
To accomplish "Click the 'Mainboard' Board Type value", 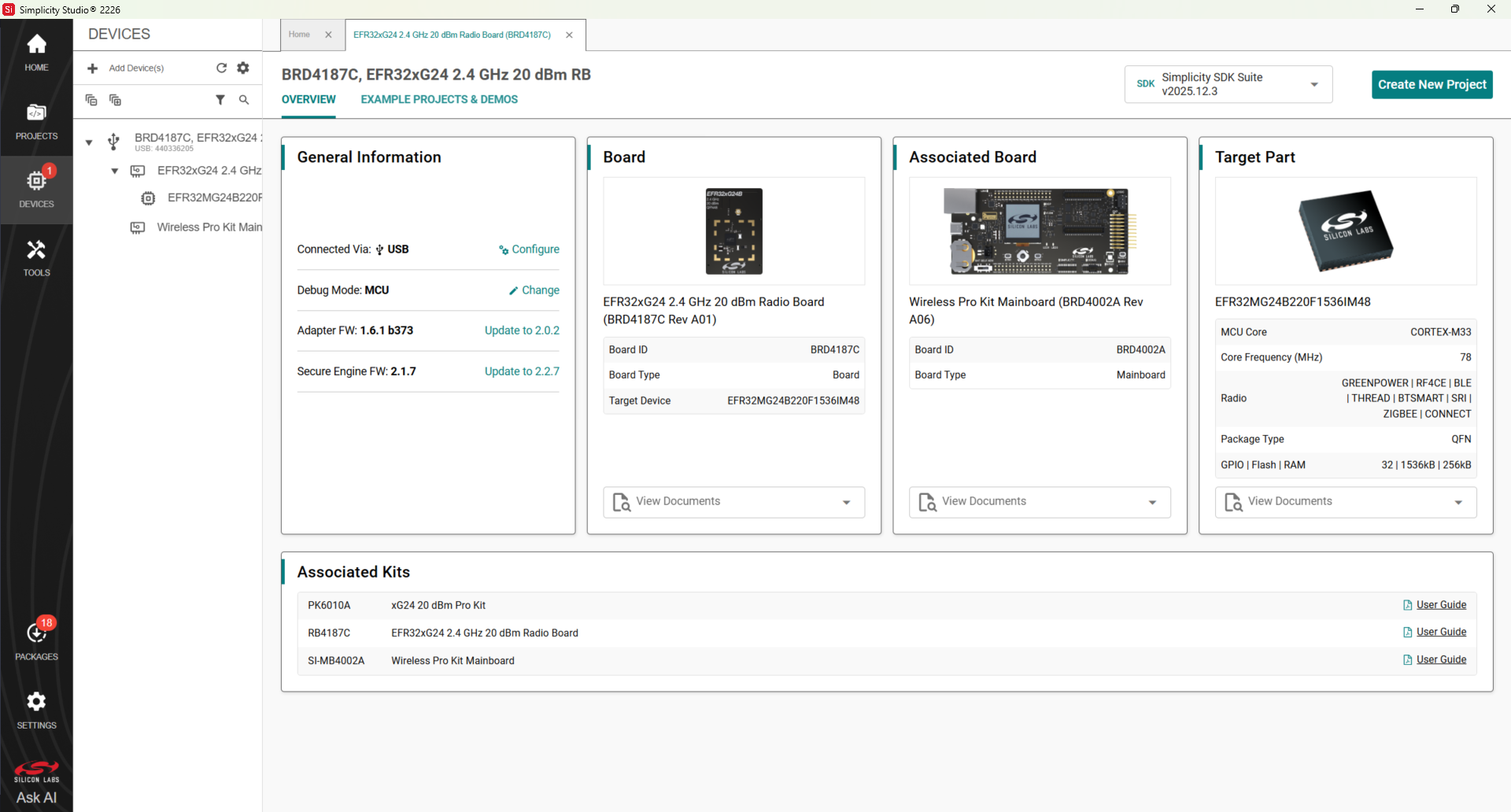I will pos(1140,375).
